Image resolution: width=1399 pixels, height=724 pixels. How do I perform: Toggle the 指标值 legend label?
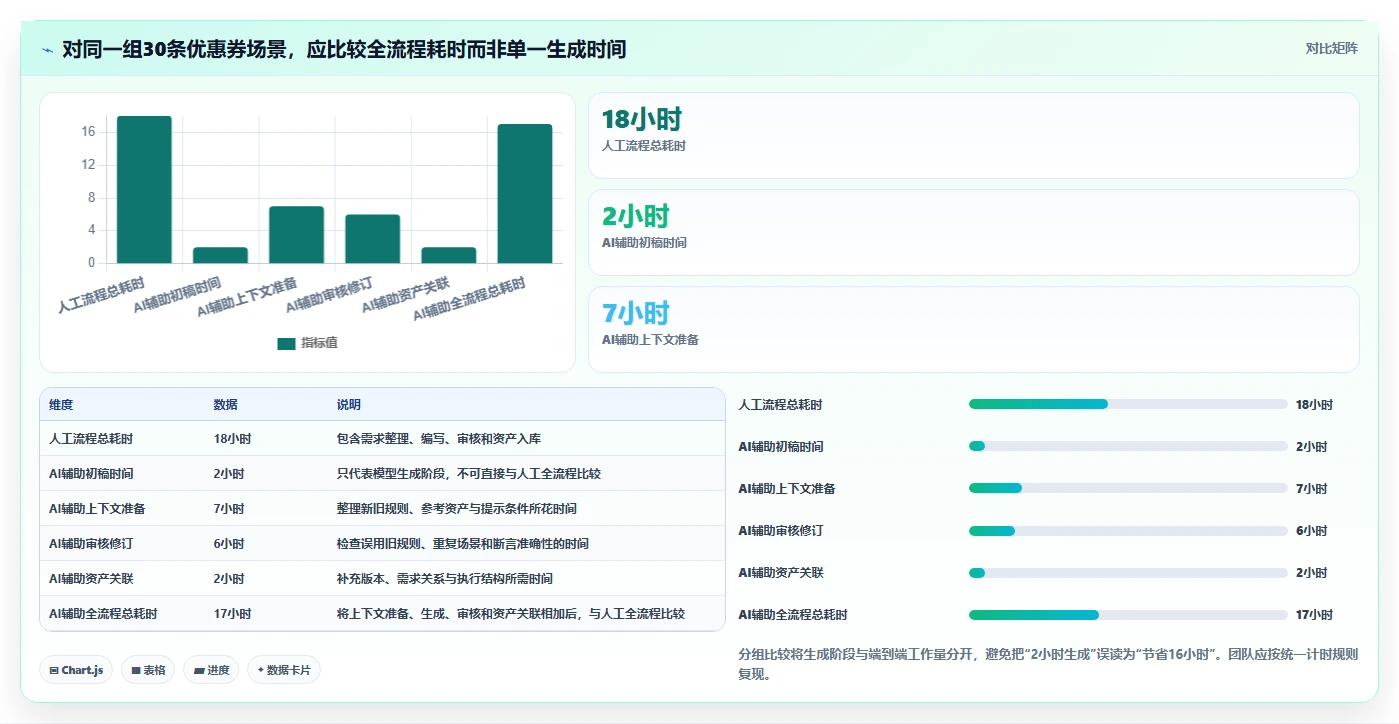point(319,343)
